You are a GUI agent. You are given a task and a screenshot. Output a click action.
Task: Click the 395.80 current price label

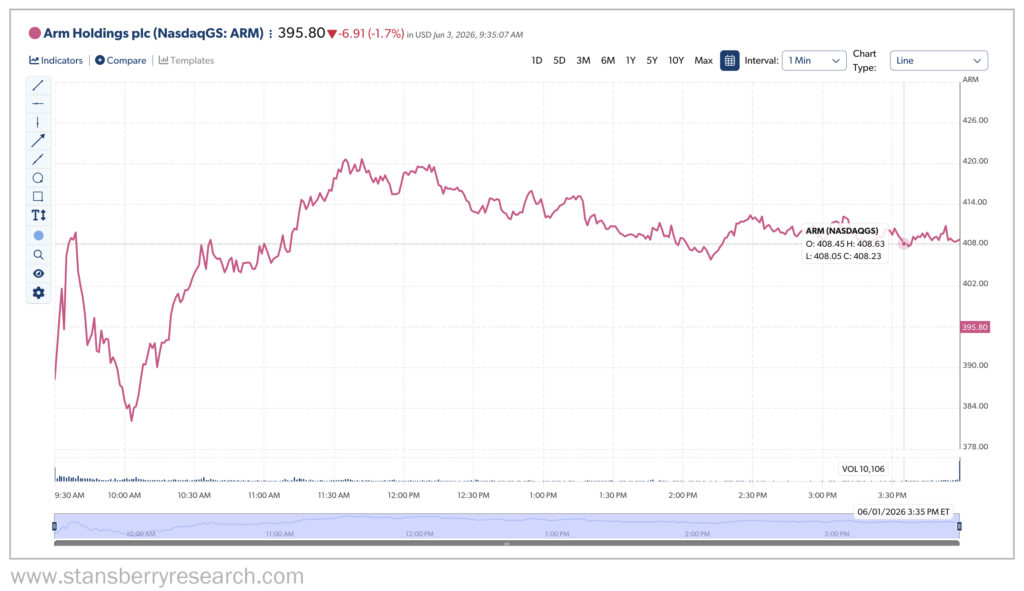[975, 327]
